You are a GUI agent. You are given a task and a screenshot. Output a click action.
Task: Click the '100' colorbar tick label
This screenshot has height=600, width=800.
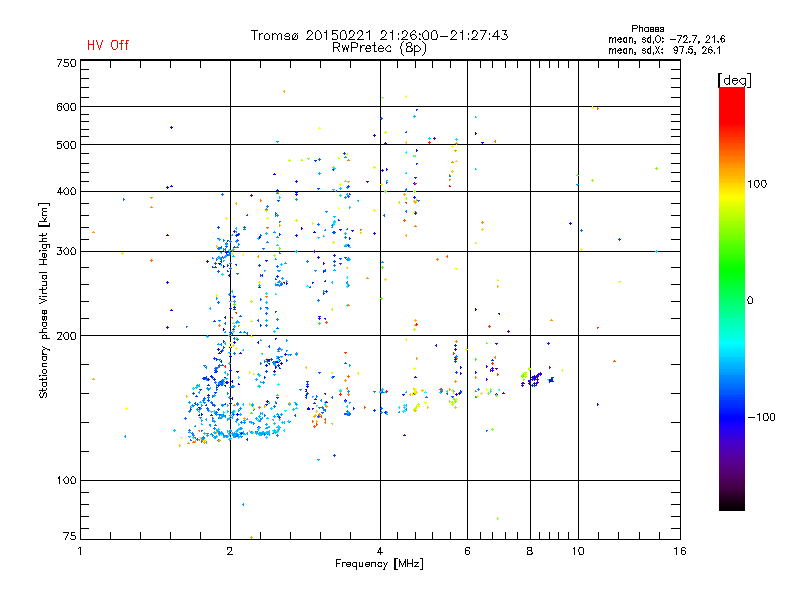click(757, 184)
